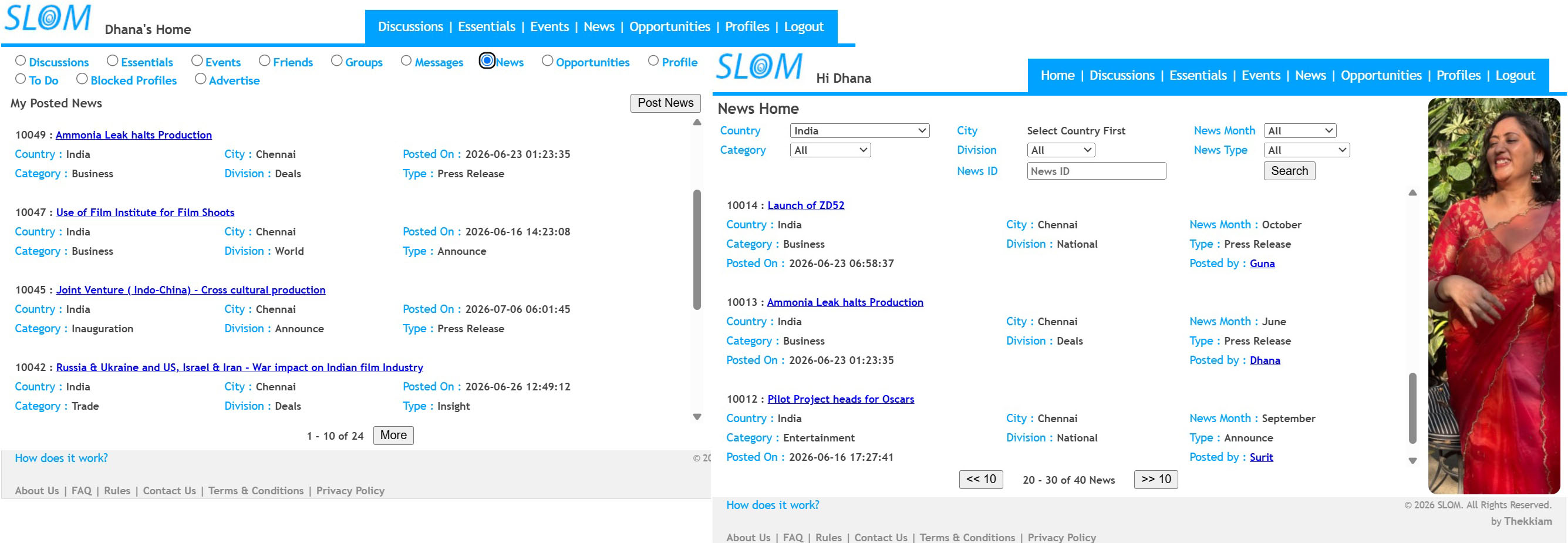This screenshot has height=543, width=1568.
Task: Open poster profile link Surit
Action: point(1261,457)
